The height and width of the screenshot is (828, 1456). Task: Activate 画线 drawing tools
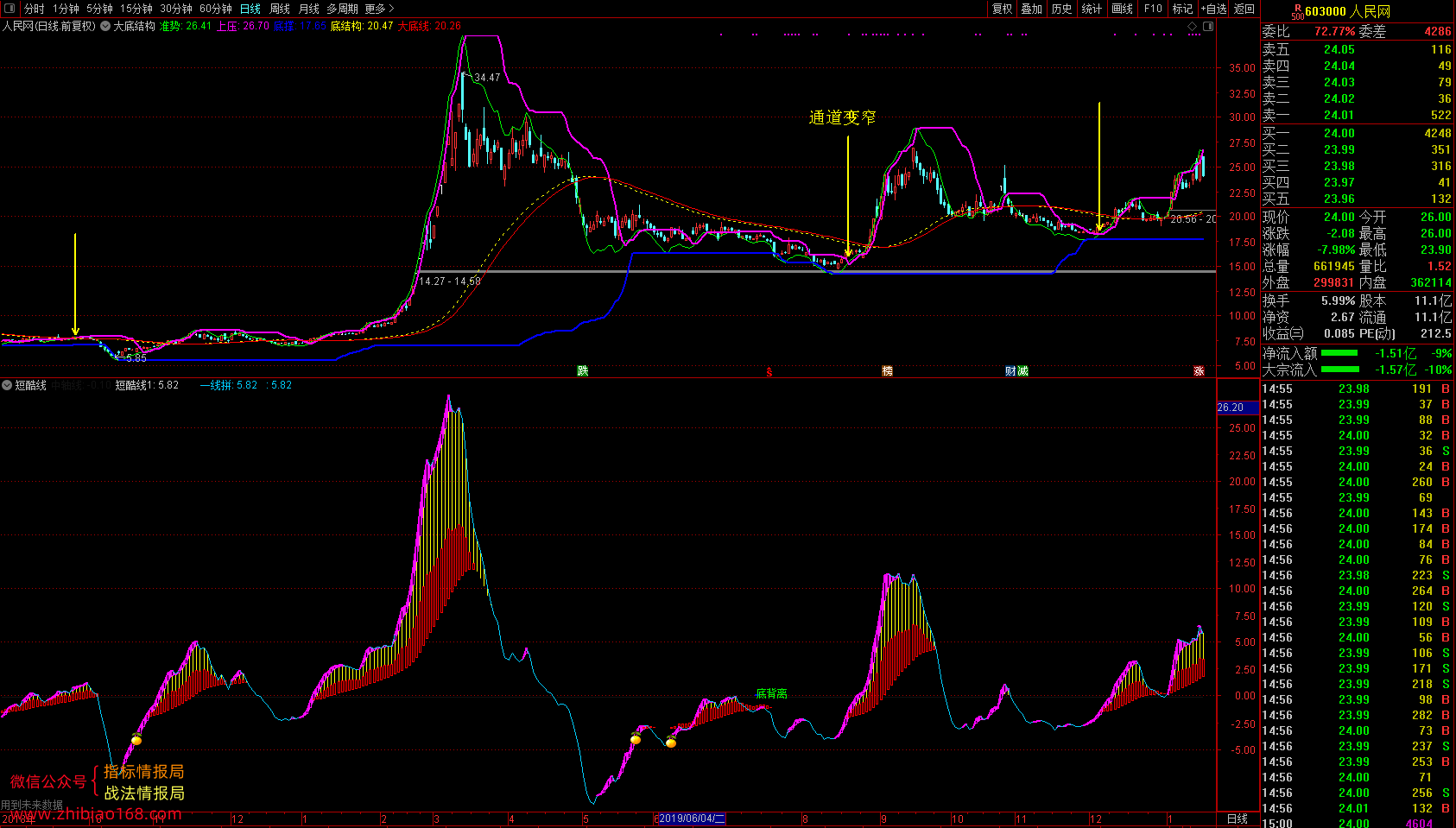click(1123, 9)
